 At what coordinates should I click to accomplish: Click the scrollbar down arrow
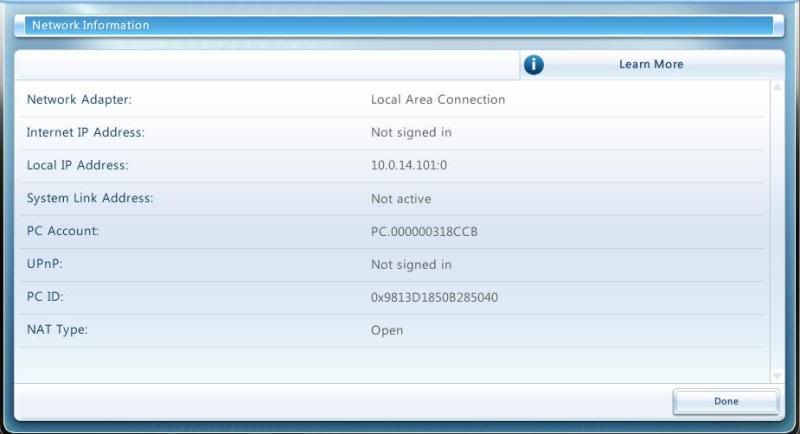[777, 376]
